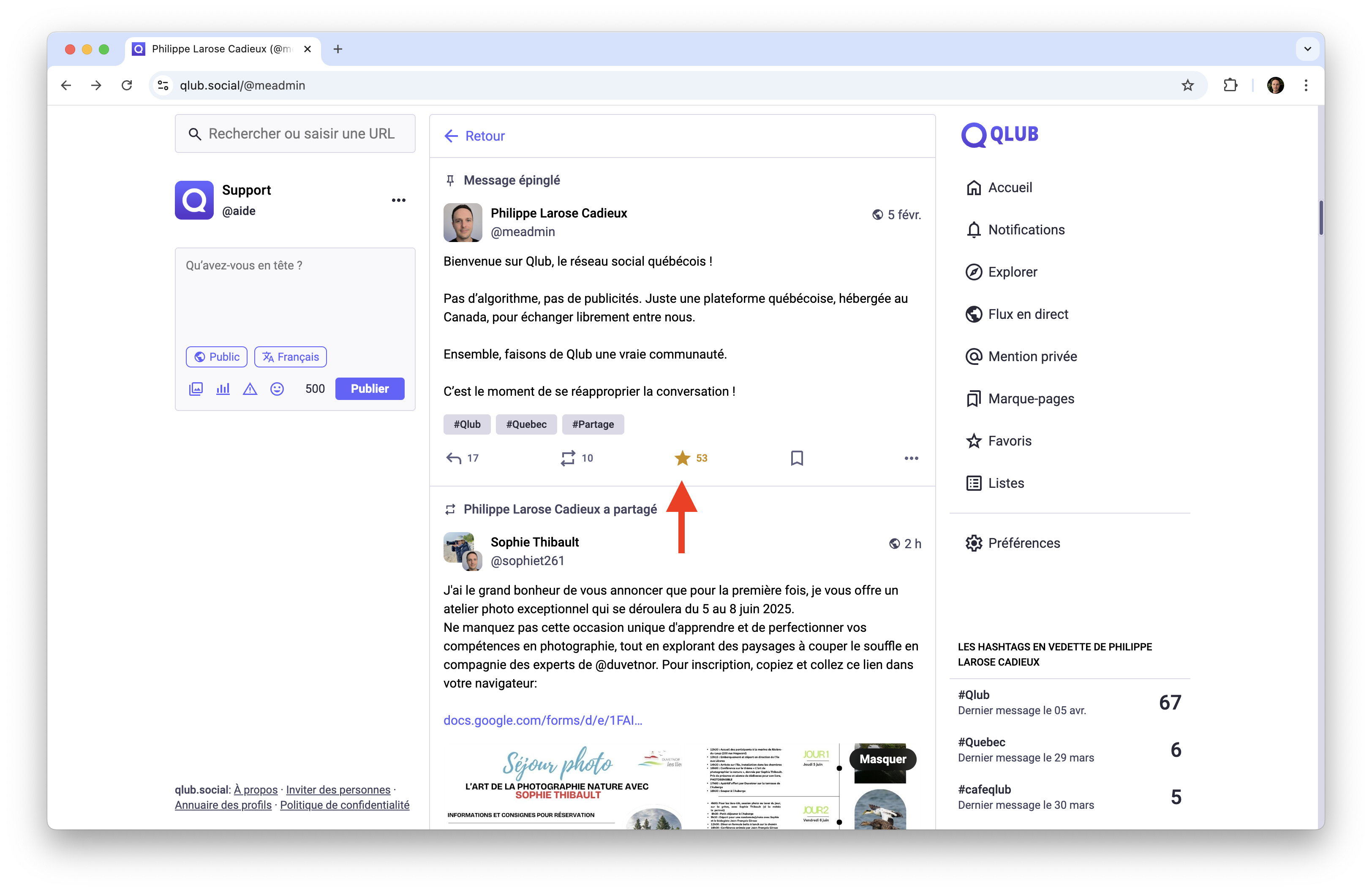Open the Explorer page
Image resolution: width=1372 pixels, height=892 pixels.
[x=1001, y=272]
